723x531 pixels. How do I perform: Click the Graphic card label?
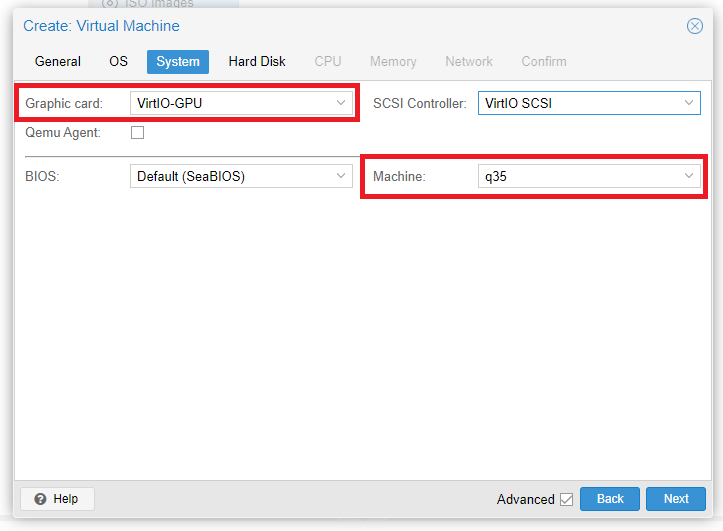(x=64, y=103)
